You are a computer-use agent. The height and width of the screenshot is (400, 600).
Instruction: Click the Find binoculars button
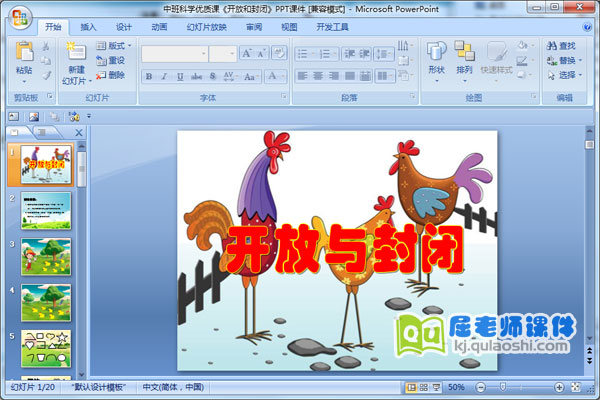[x=561, y=46]
